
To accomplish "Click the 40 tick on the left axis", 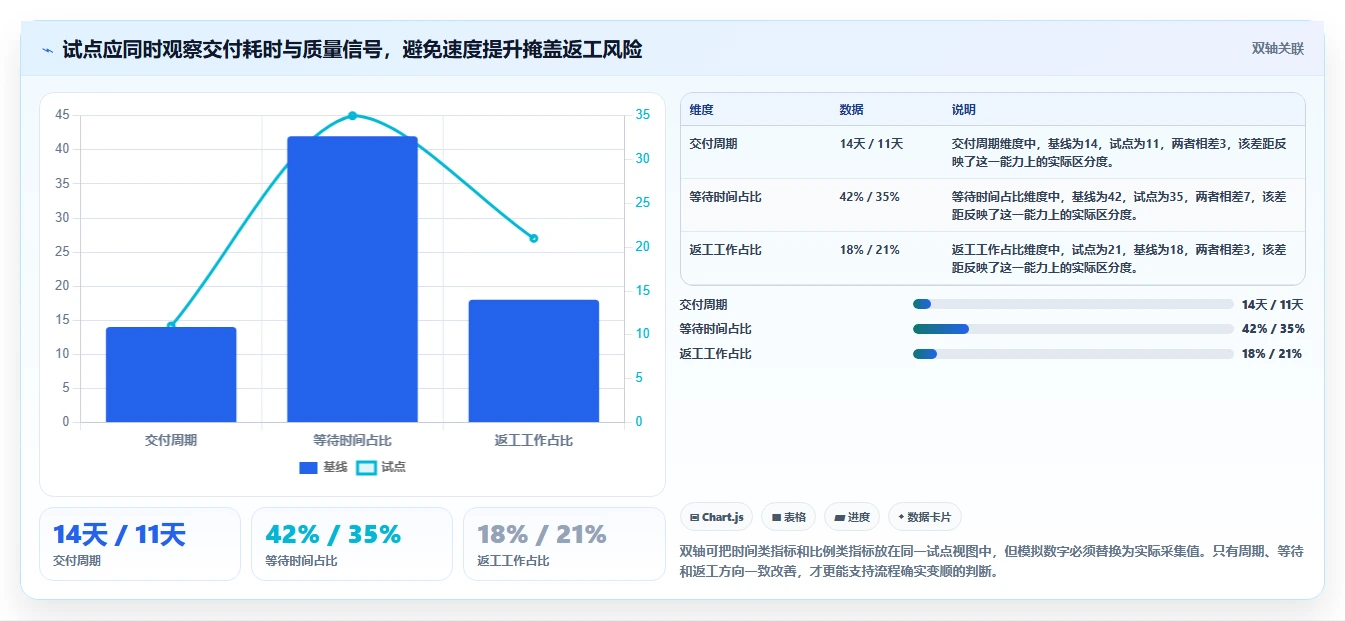I will (62, 149).
